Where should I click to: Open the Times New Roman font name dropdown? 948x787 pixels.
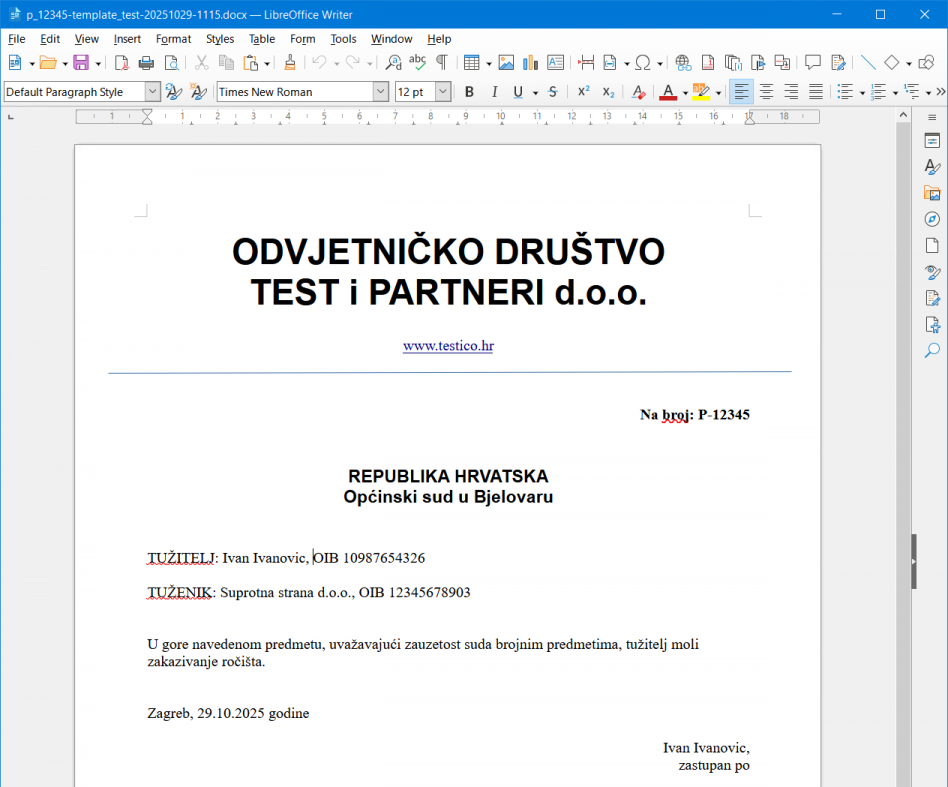coord(380,92)
